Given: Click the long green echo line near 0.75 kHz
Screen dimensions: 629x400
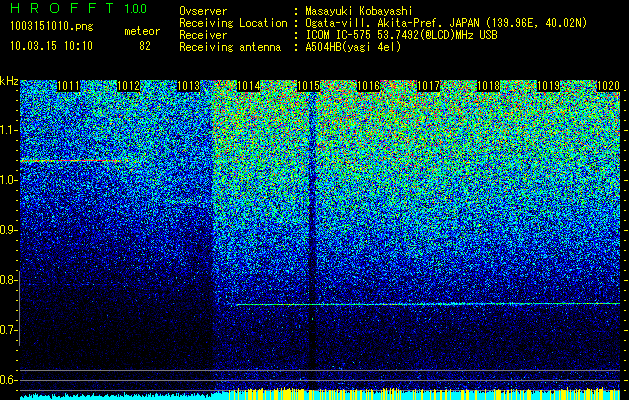Looking at the screenshot, I should (x=428, y=304).
